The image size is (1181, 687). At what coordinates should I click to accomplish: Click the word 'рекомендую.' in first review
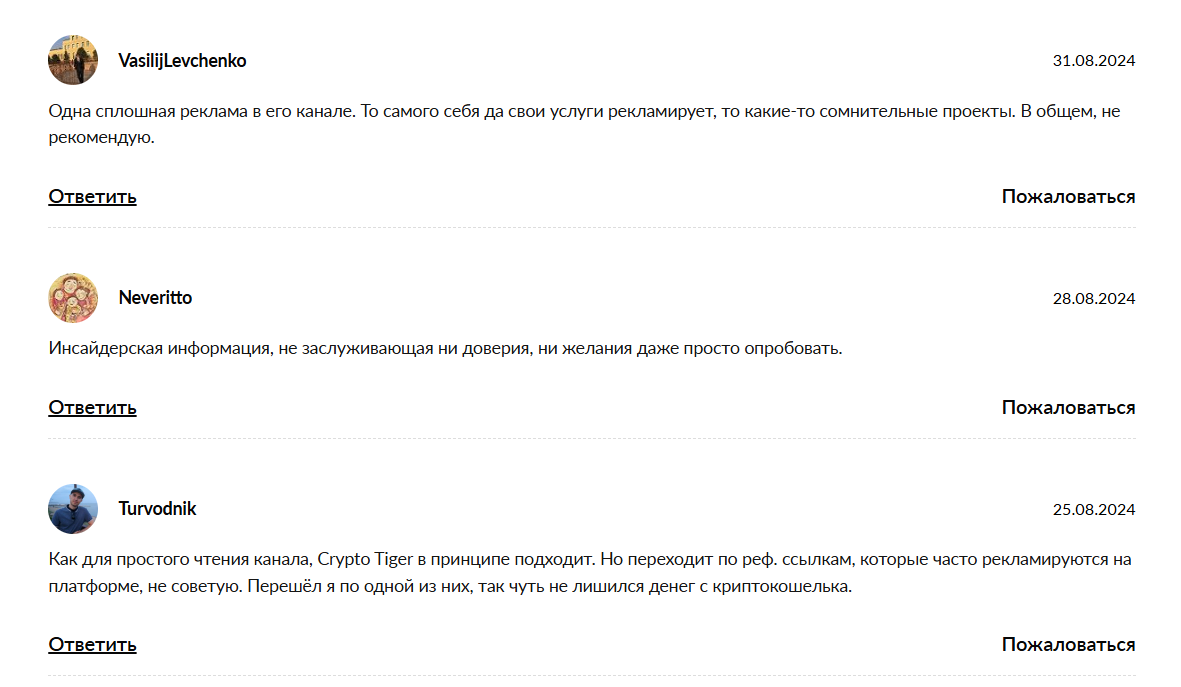pyautogui.click(x=102, y=138)
